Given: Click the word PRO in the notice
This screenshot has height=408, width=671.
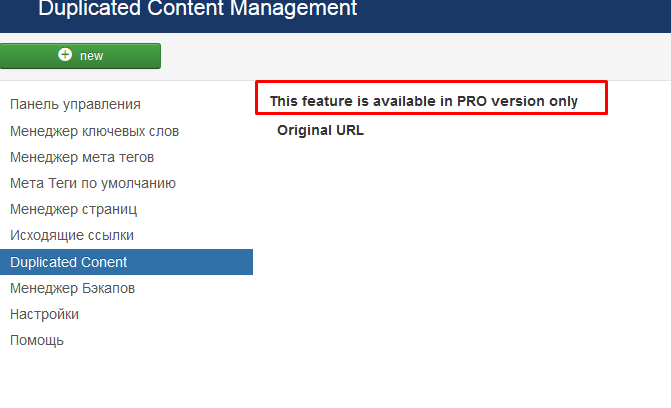Looking at the screenshot, I should (x=472, y=101).
